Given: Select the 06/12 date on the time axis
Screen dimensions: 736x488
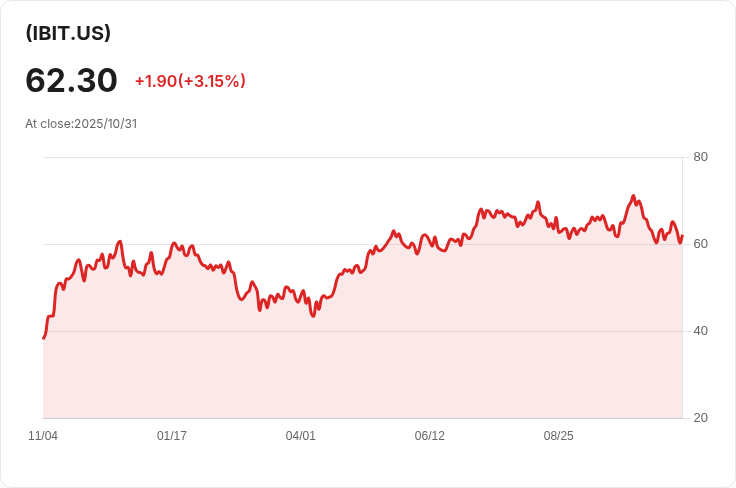Looking at the screenshot, I should pyautogui.click(x=430, y=436).
